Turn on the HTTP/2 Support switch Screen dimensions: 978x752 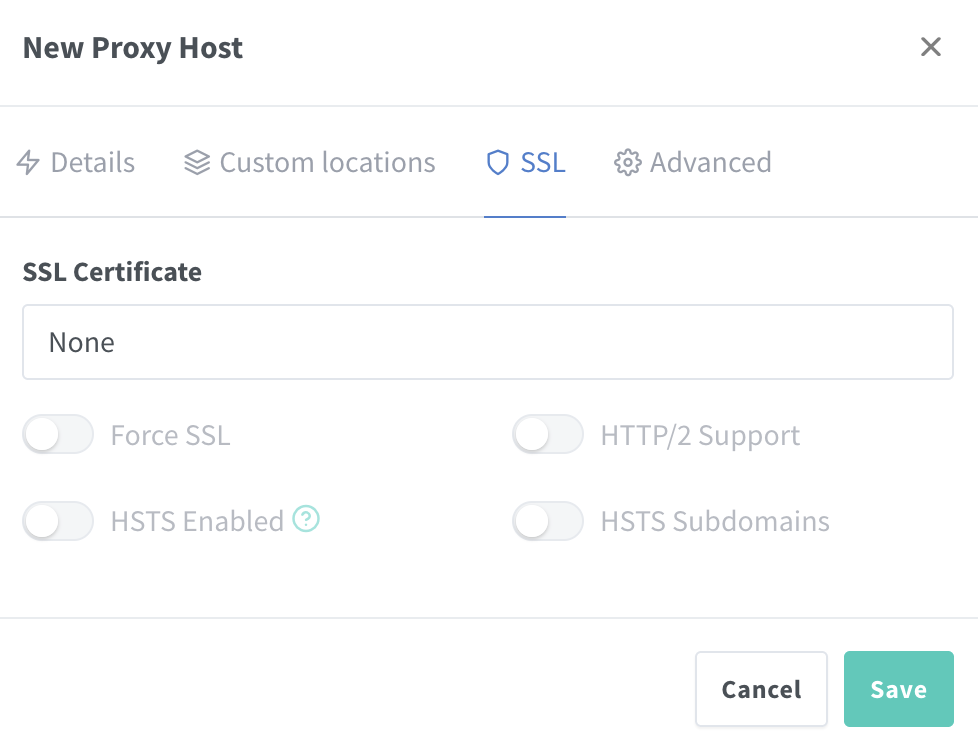click(548, 436)
